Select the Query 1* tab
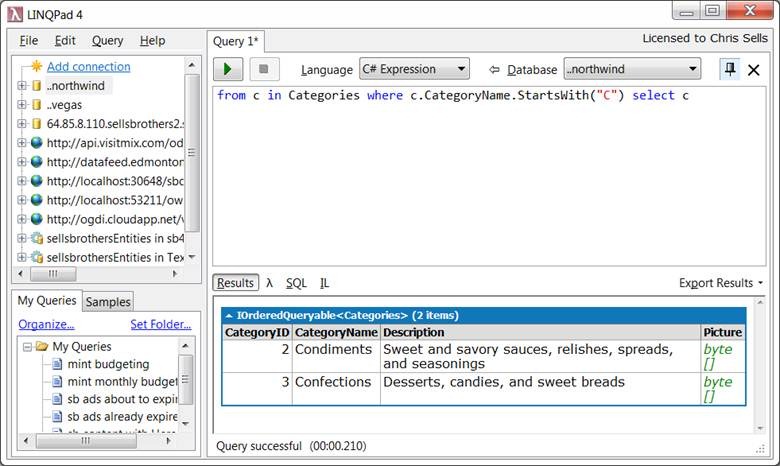Image resolution: width=780 pixels, height=466 pixels. tap(236, 41)
